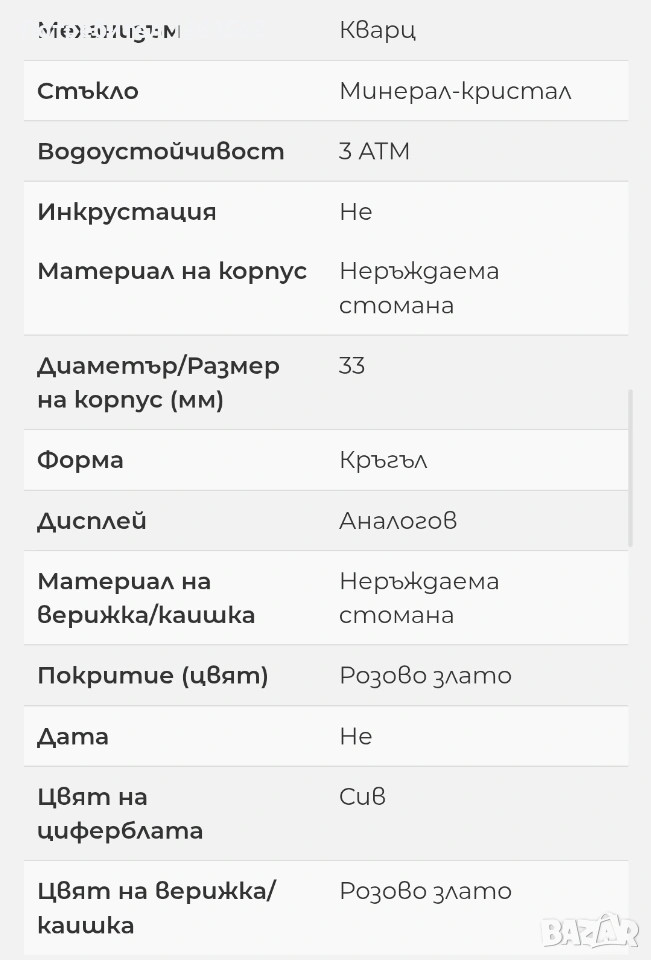Click the 'Минерал-кристал' glass value
Viewport: 651px width, 960px height.
[x=455, y=91]
